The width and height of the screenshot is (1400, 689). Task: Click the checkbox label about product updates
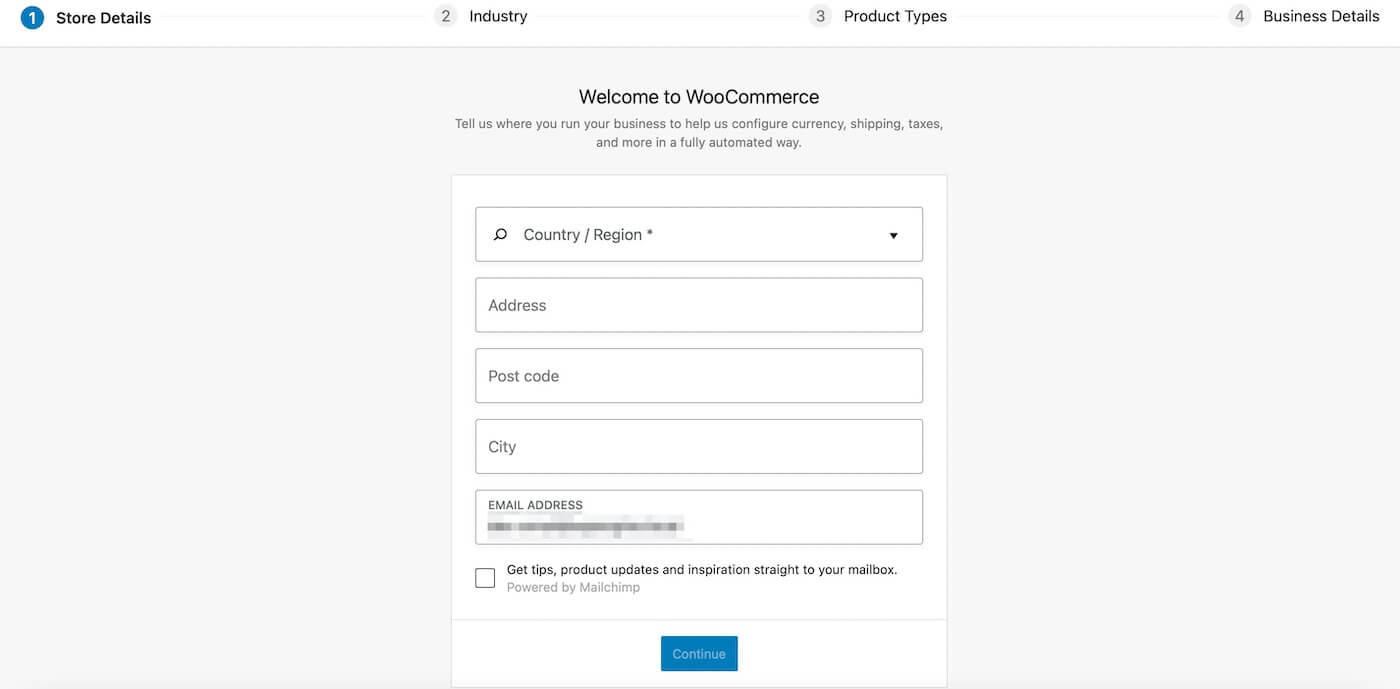[x=701, y=569]
